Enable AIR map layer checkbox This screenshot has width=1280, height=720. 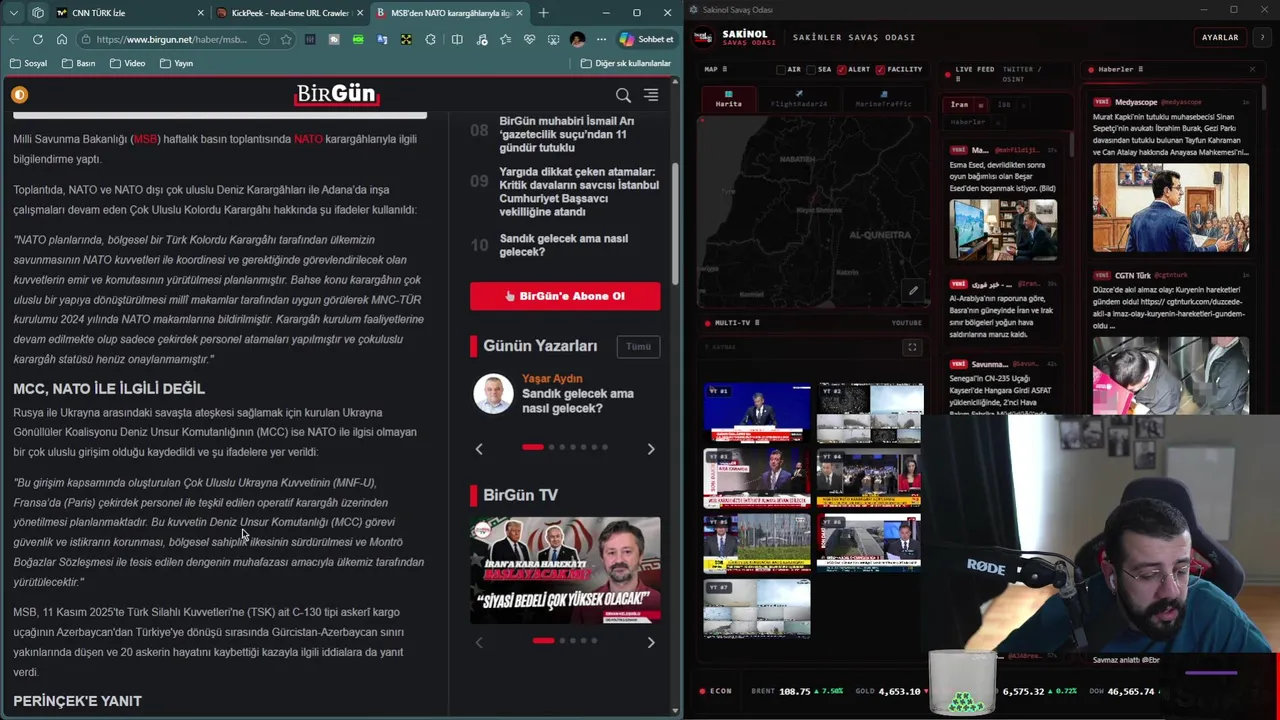click(781, 70)
